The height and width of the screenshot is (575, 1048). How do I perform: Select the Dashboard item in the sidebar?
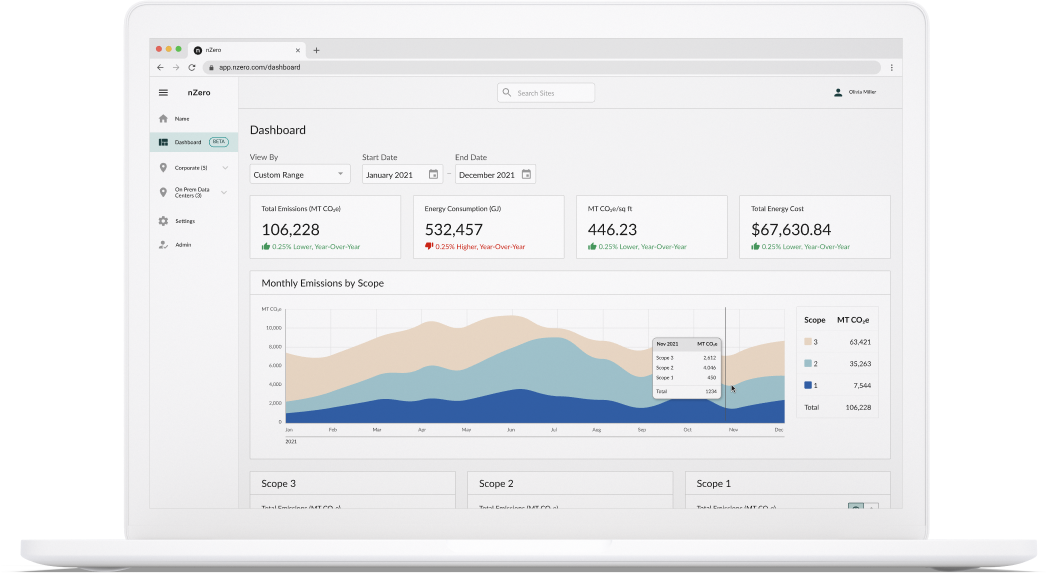point(188,142)
